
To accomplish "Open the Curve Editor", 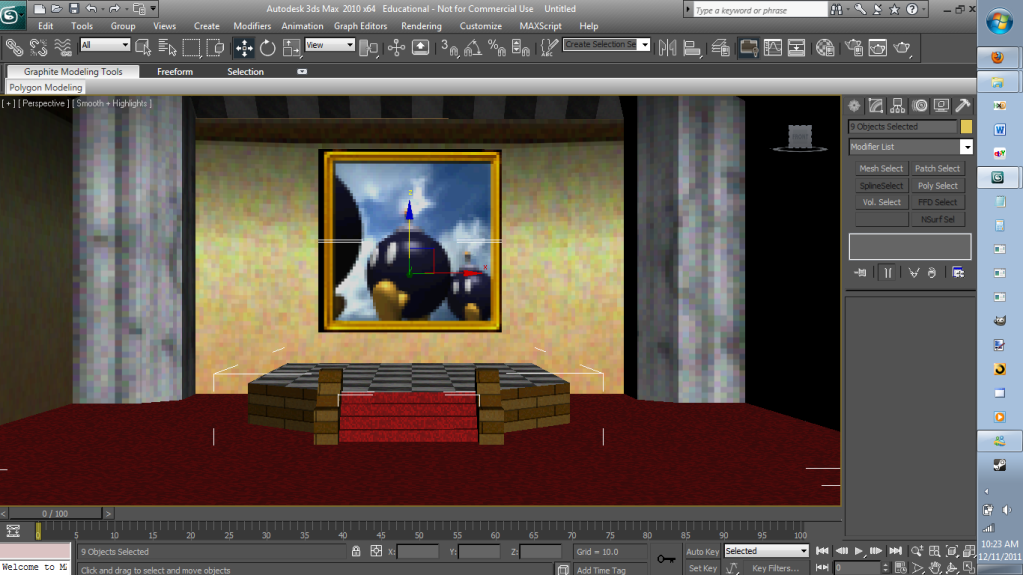I will point(772,47).
